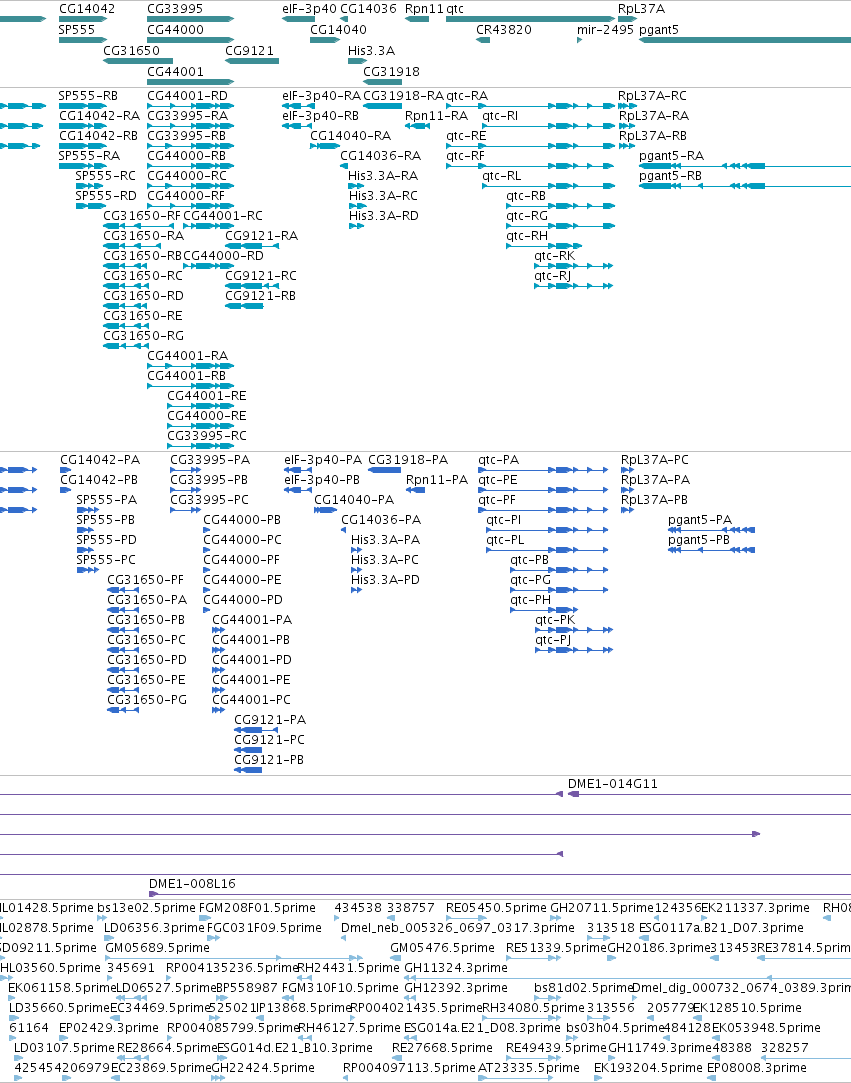Click EST EK193204.5prime
Image resolution: width=851 pixels, height=1083 pixels.
tap(648, 1068)
